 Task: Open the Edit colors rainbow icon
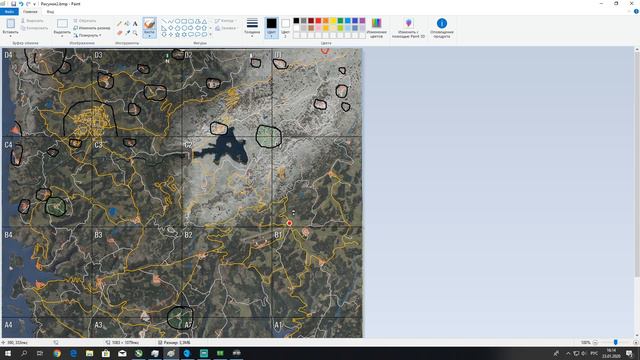[376, 23]
